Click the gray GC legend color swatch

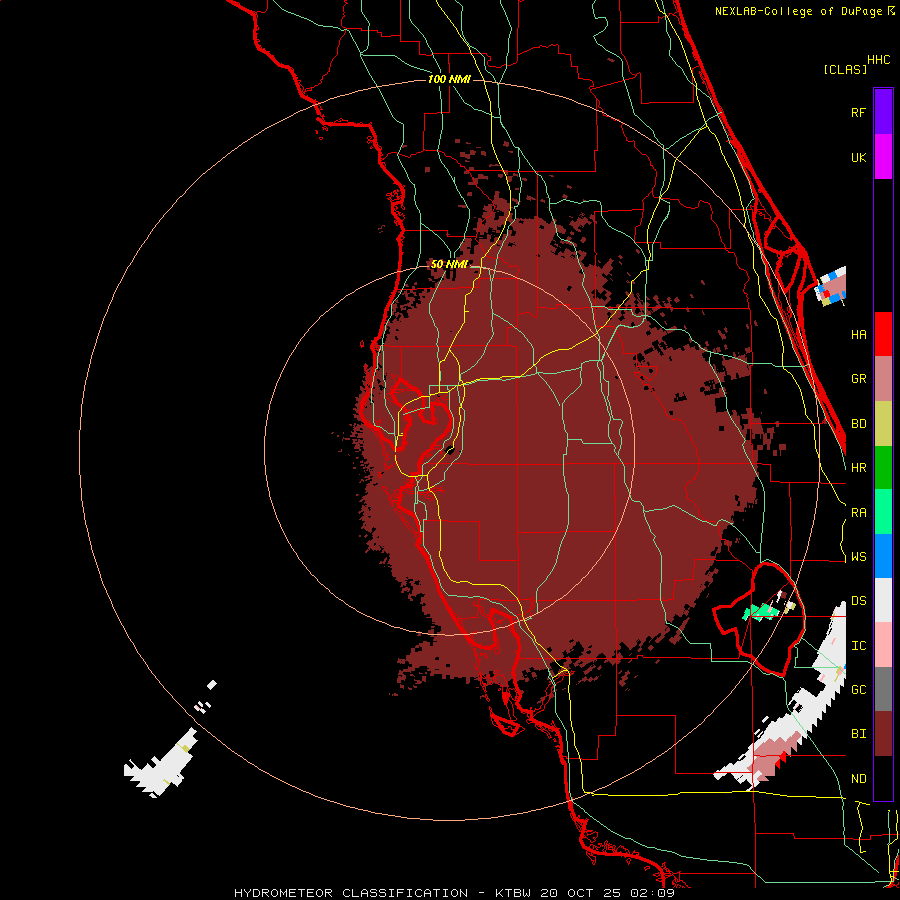coord(883,689)
